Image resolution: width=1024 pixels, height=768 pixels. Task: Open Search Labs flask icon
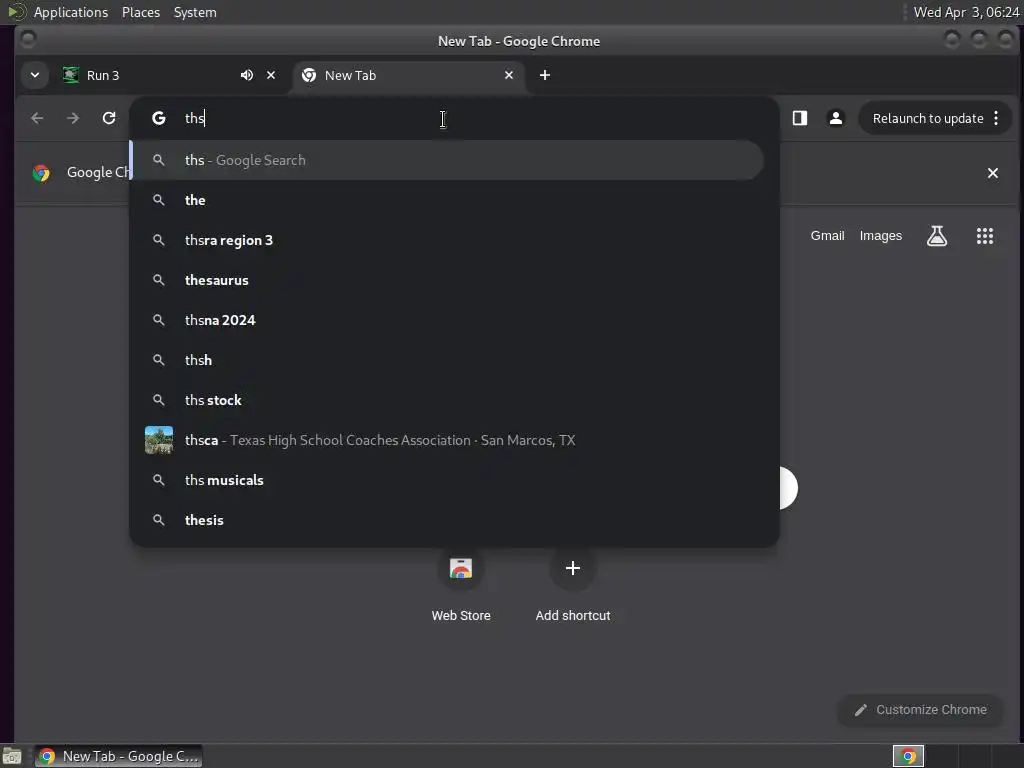[936, 236]
